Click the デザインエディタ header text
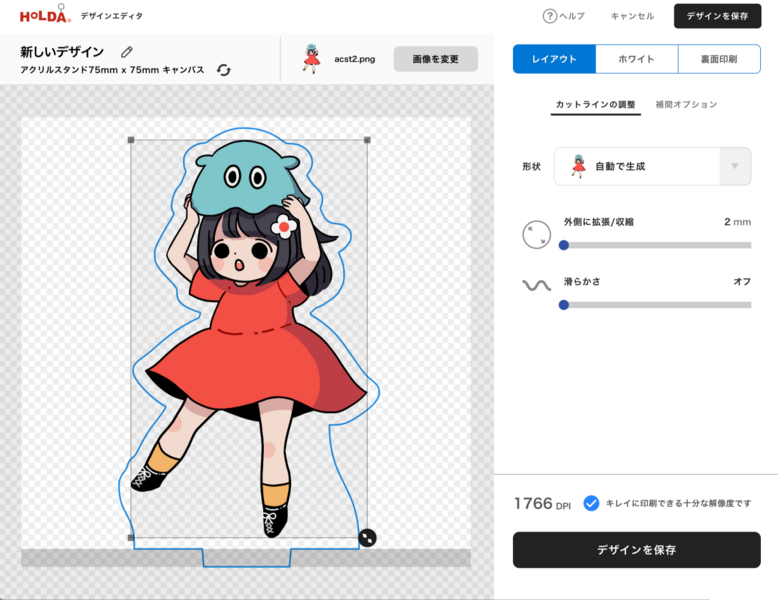778x600 pixels. pos(112,16)
